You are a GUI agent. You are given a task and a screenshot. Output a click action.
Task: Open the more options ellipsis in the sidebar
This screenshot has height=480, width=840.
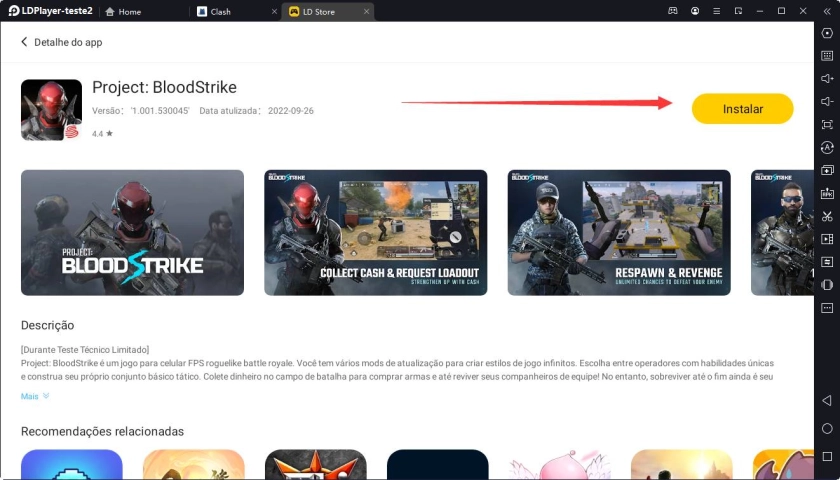coord(827,308)
